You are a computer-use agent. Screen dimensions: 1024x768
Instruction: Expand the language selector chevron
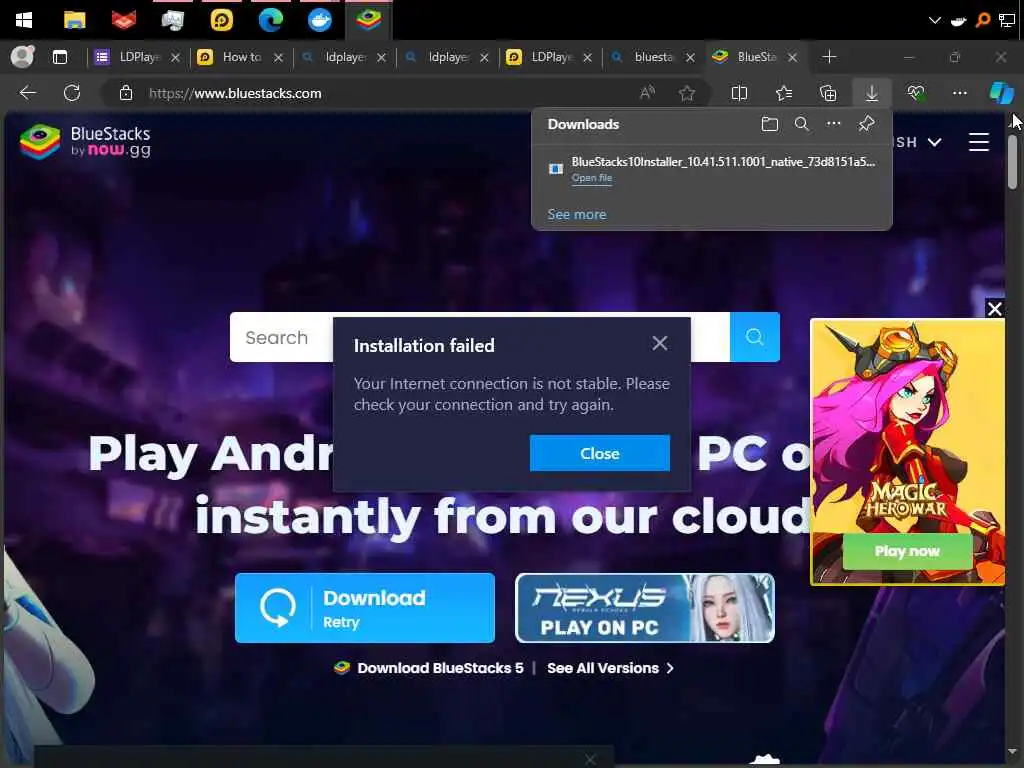tap(935, 142)
